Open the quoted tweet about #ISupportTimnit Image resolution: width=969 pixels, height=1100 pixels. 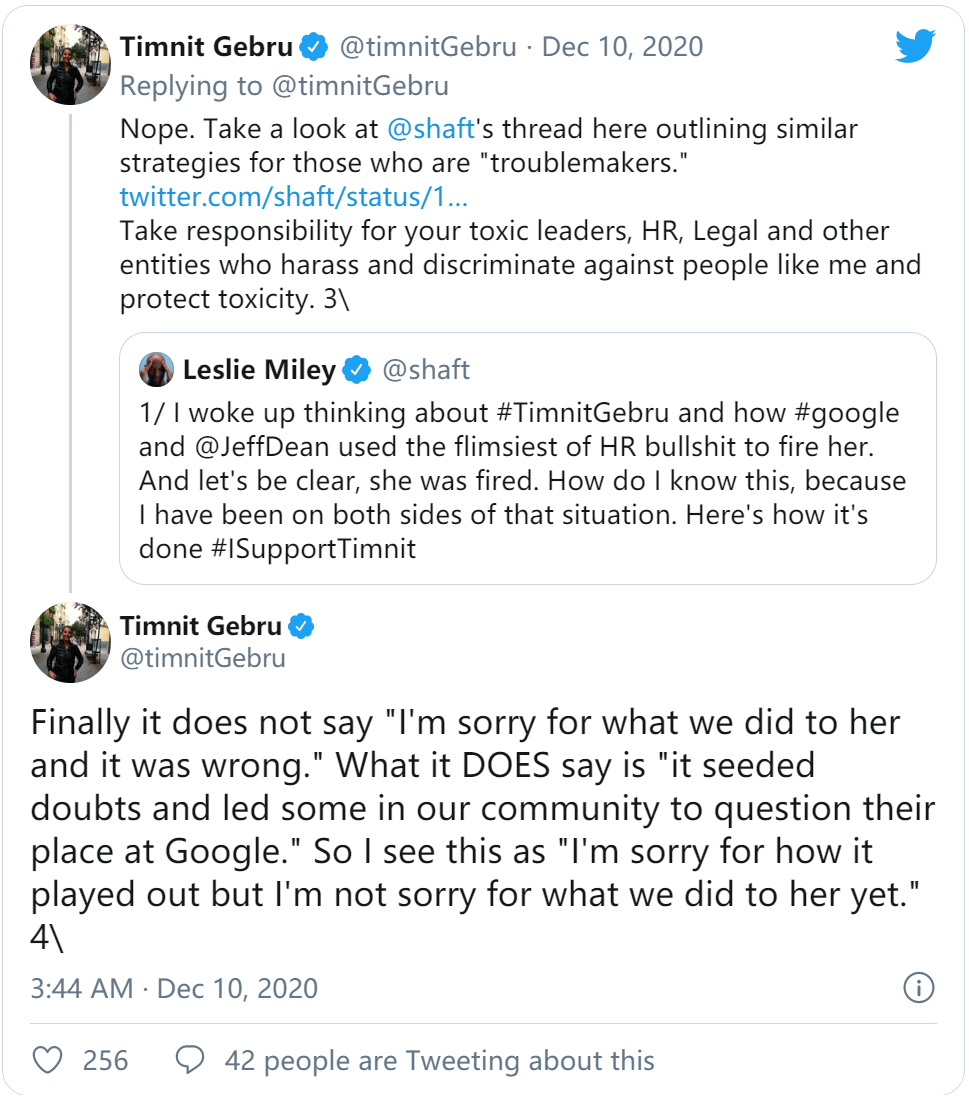pyautogui.click(x=527, y=480)
